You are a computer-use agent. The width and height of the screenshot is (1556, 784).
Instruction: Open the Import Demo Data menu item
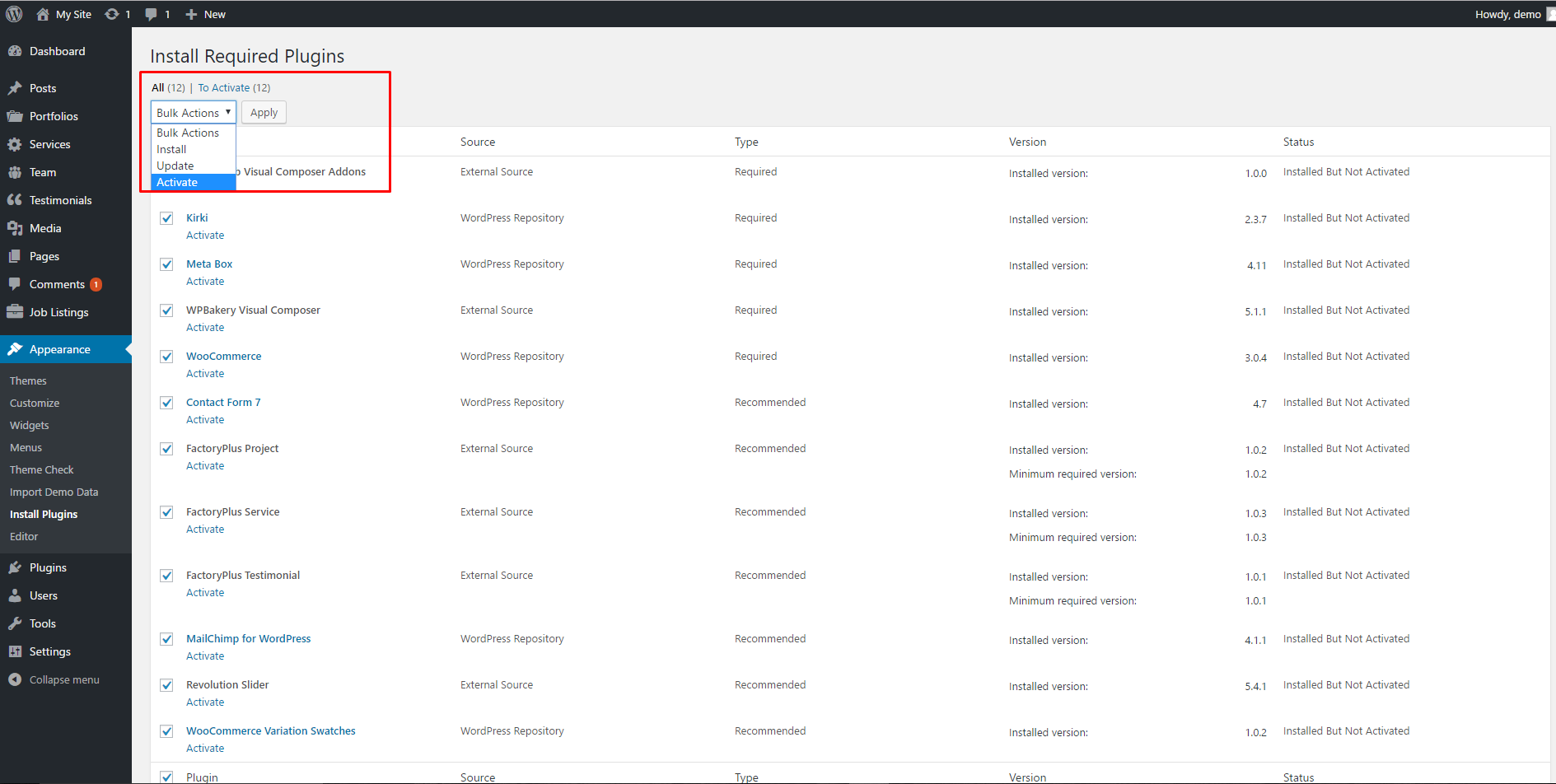click(54, 492)
